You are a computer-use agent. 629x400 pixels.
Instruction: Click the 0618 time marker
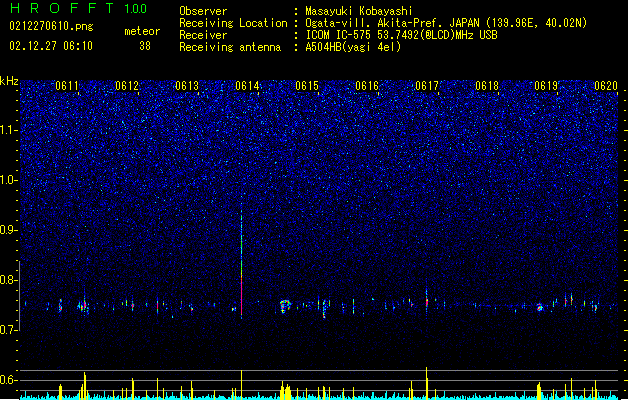[487, 86]
